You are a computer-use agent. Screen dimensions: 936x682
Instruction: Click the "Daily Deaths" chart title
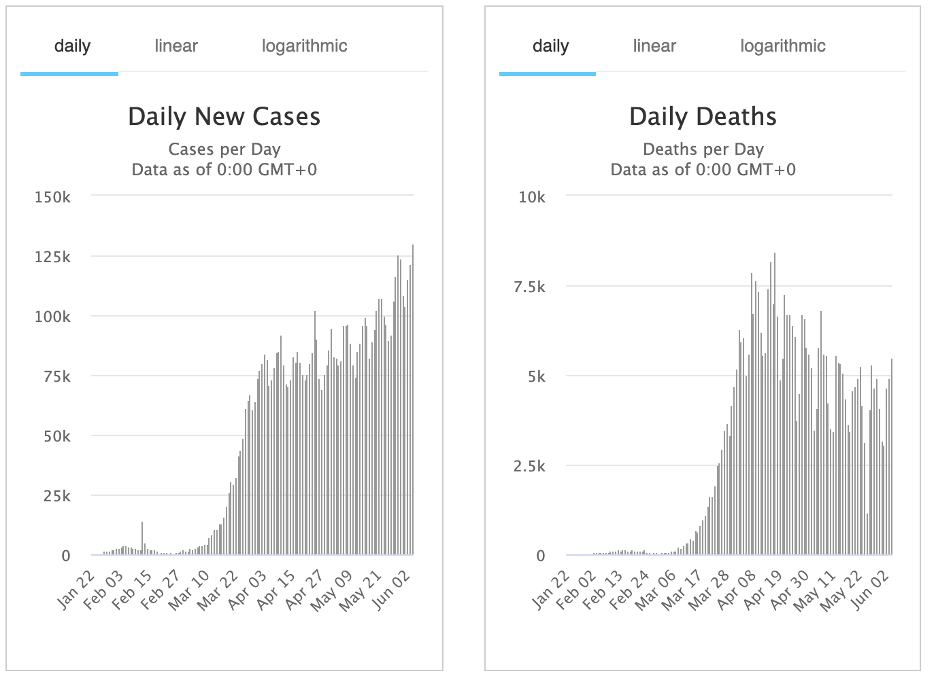(702, 117)
